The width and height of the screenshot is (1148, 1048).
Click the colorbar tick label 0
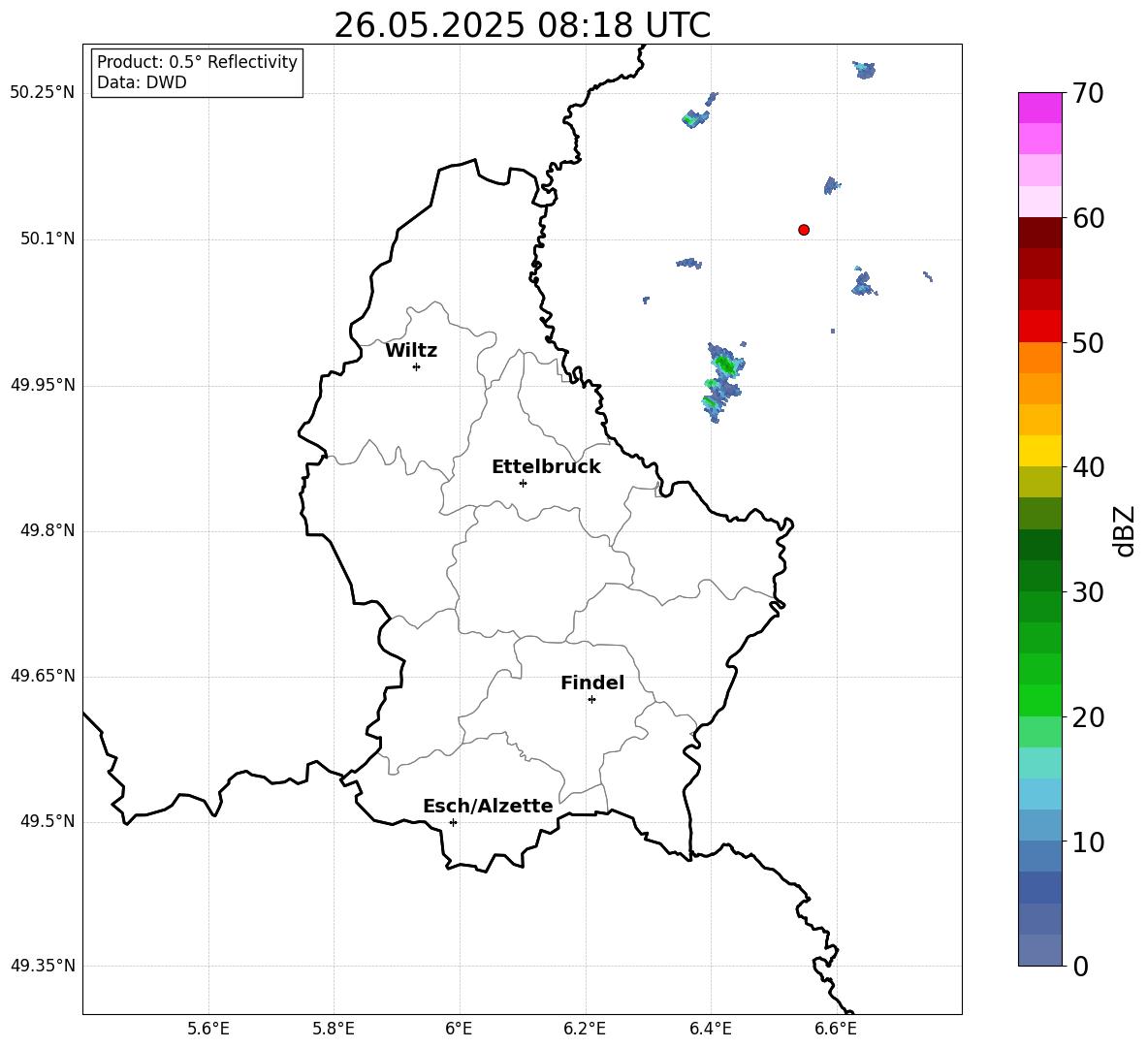click(1080, 966)
